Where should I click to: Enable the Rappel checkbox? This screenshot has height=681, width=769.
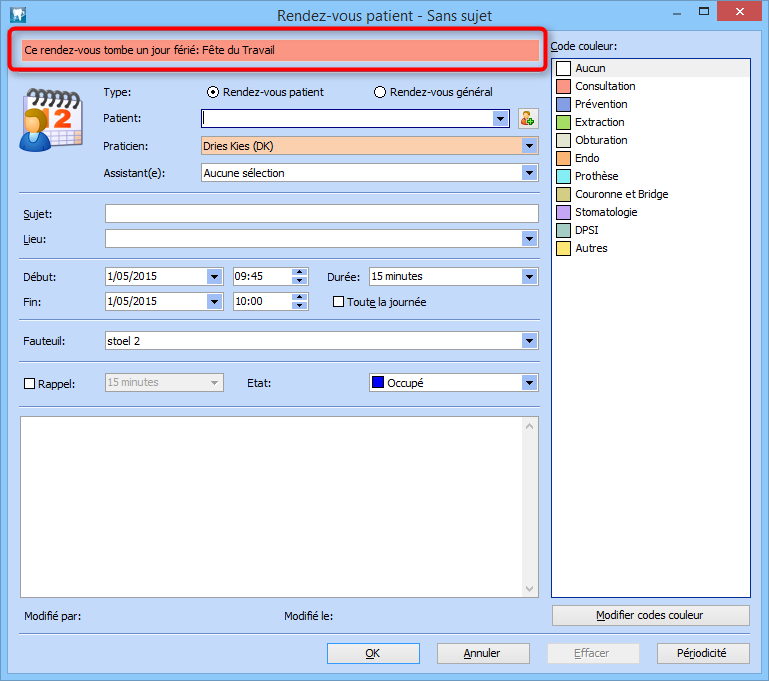point(29,383)
